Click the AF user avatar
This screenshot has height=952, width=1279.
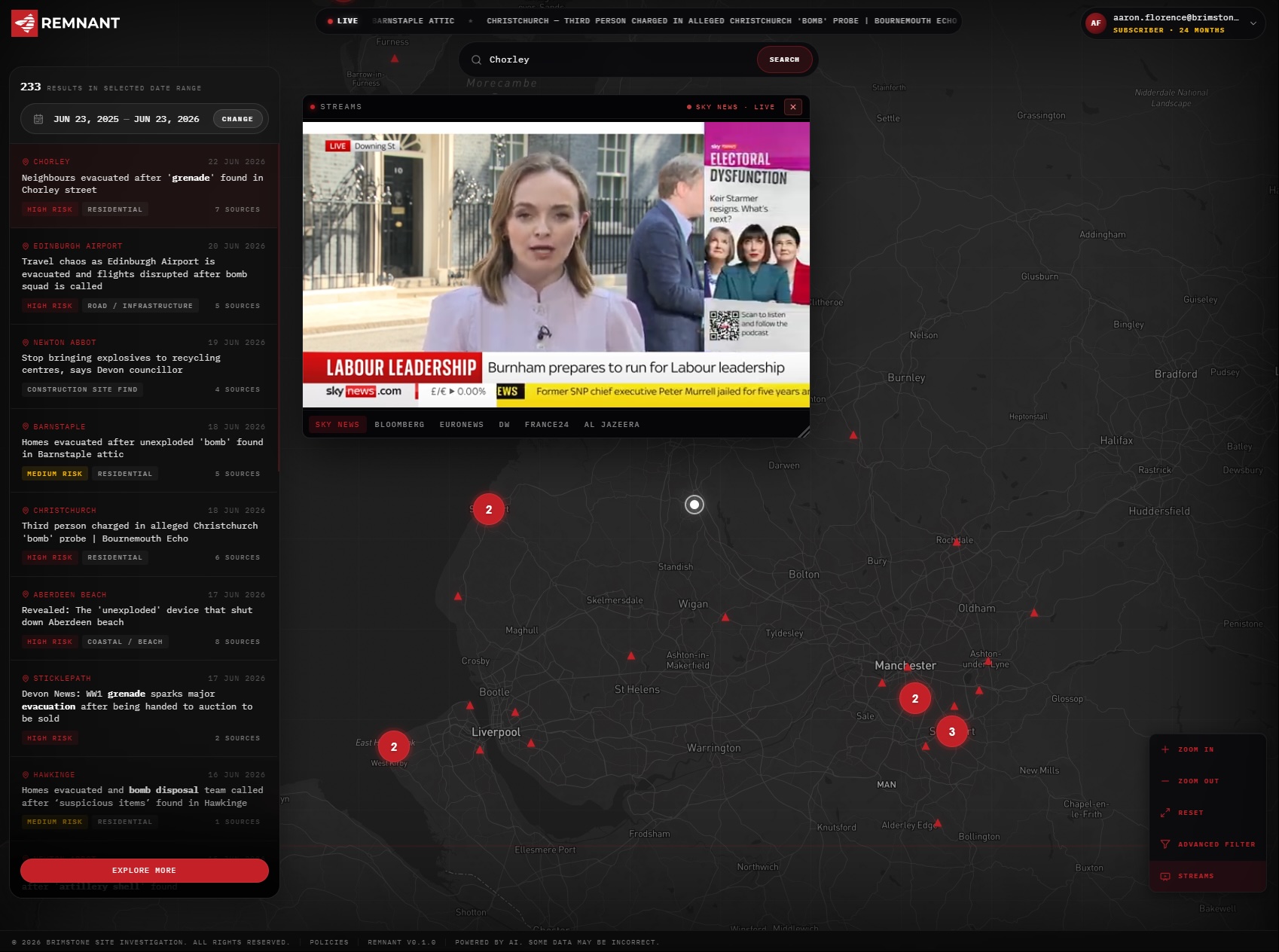click(1096, 23)
